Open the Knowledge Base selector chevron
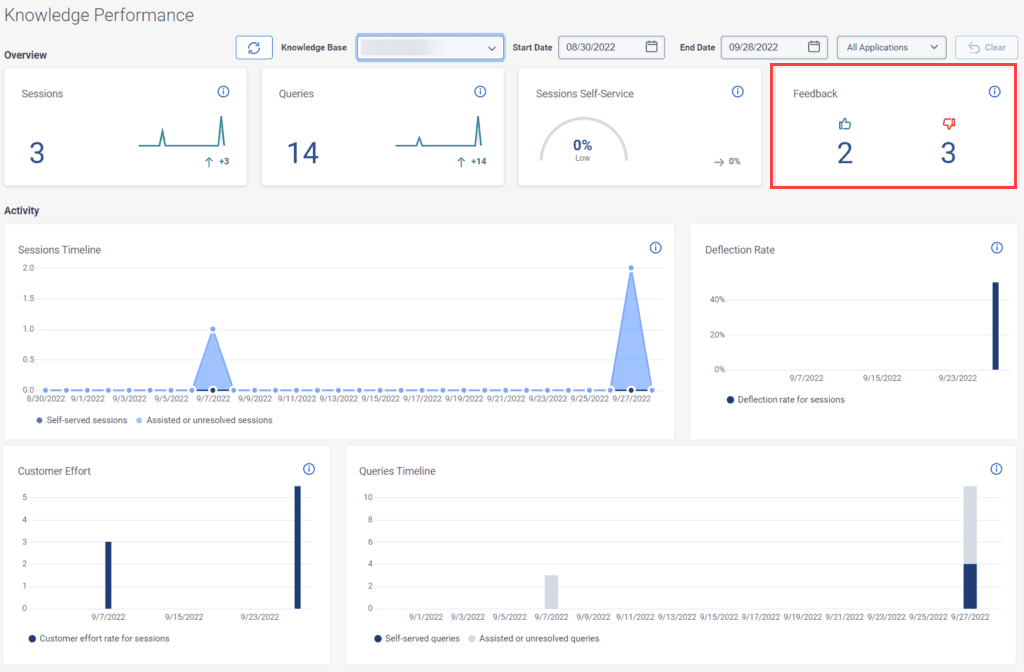This screenshot has width=1024, height=672. tap(491, 47)
